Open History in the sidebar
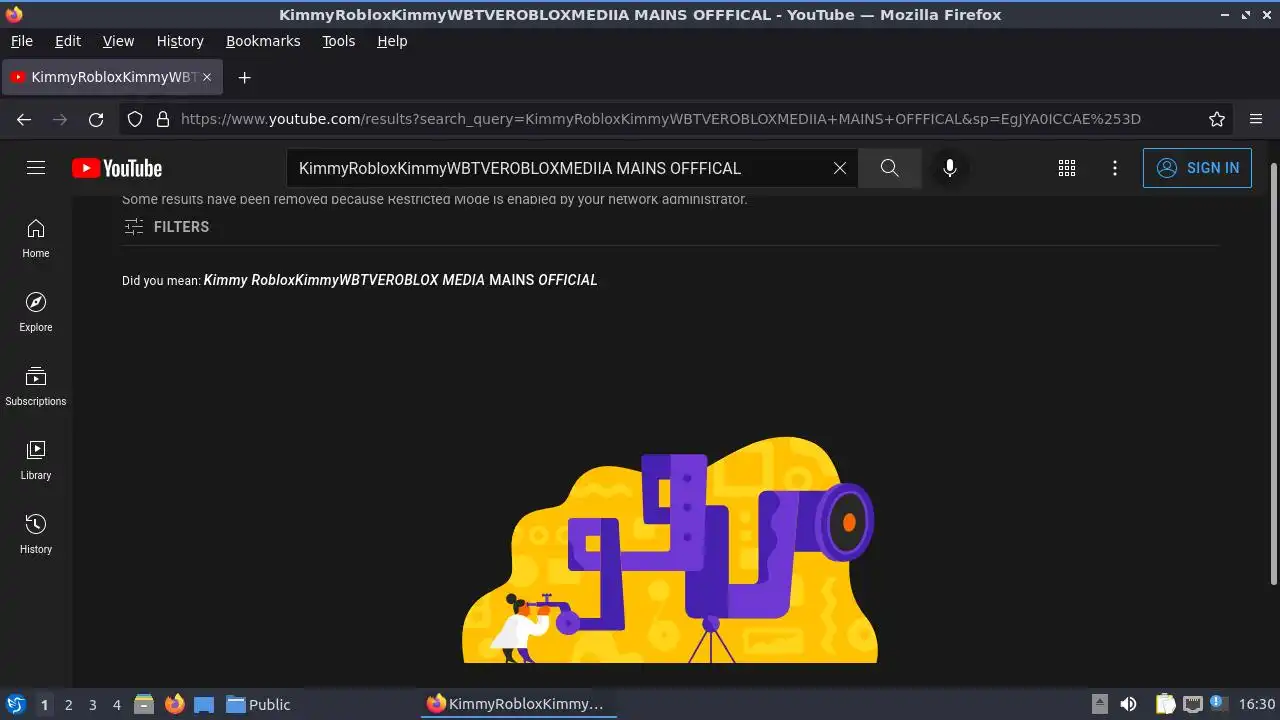Screen dimensions: 1280x720 tap(36, 535)
